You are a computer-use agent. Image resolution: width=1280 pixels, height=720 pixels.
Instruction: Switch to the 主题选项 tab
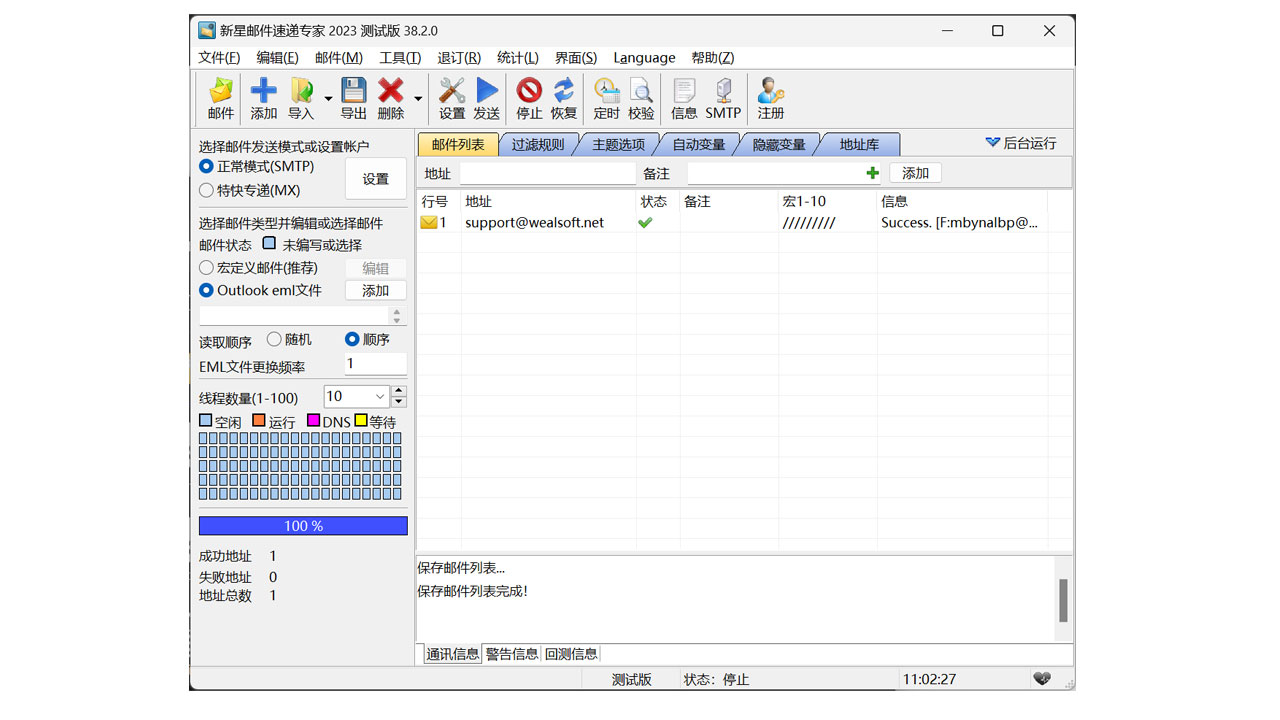(619, 145)
